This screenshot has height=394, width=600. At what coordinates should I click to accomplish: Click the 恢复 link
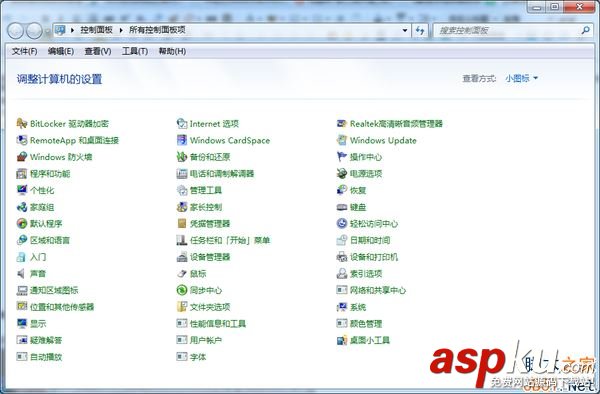pos(358,190)
